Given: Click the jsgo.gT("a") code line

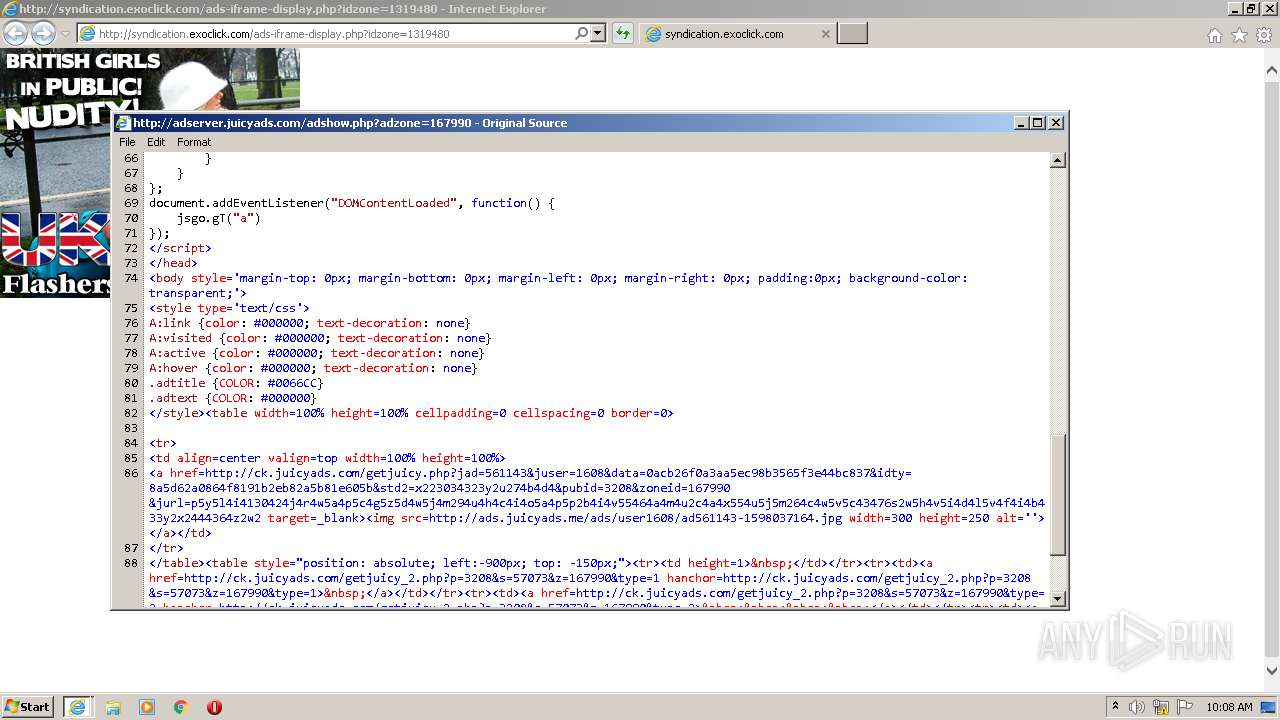Looking at the screenshot, I should coord(219,218).
